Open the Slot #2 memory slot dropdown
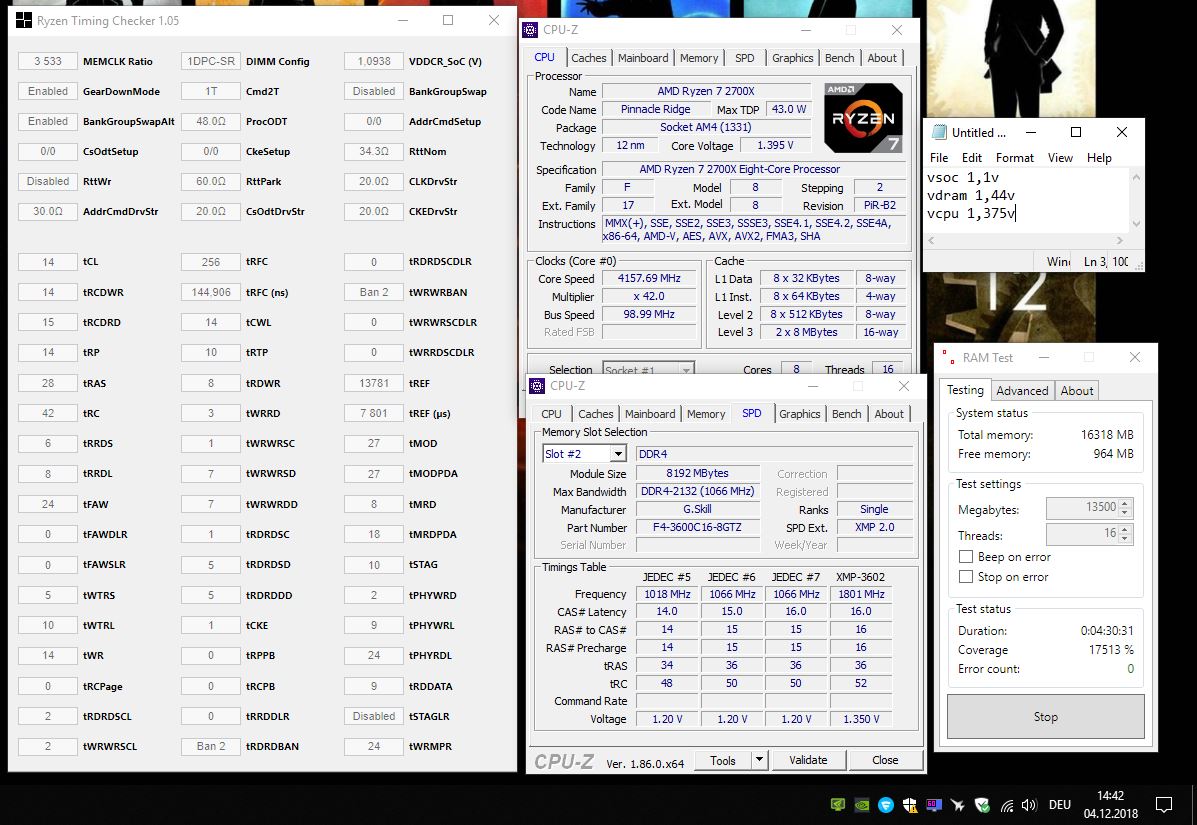The width and height of the screenshot is (1197, 825). [x=618, y=454]
